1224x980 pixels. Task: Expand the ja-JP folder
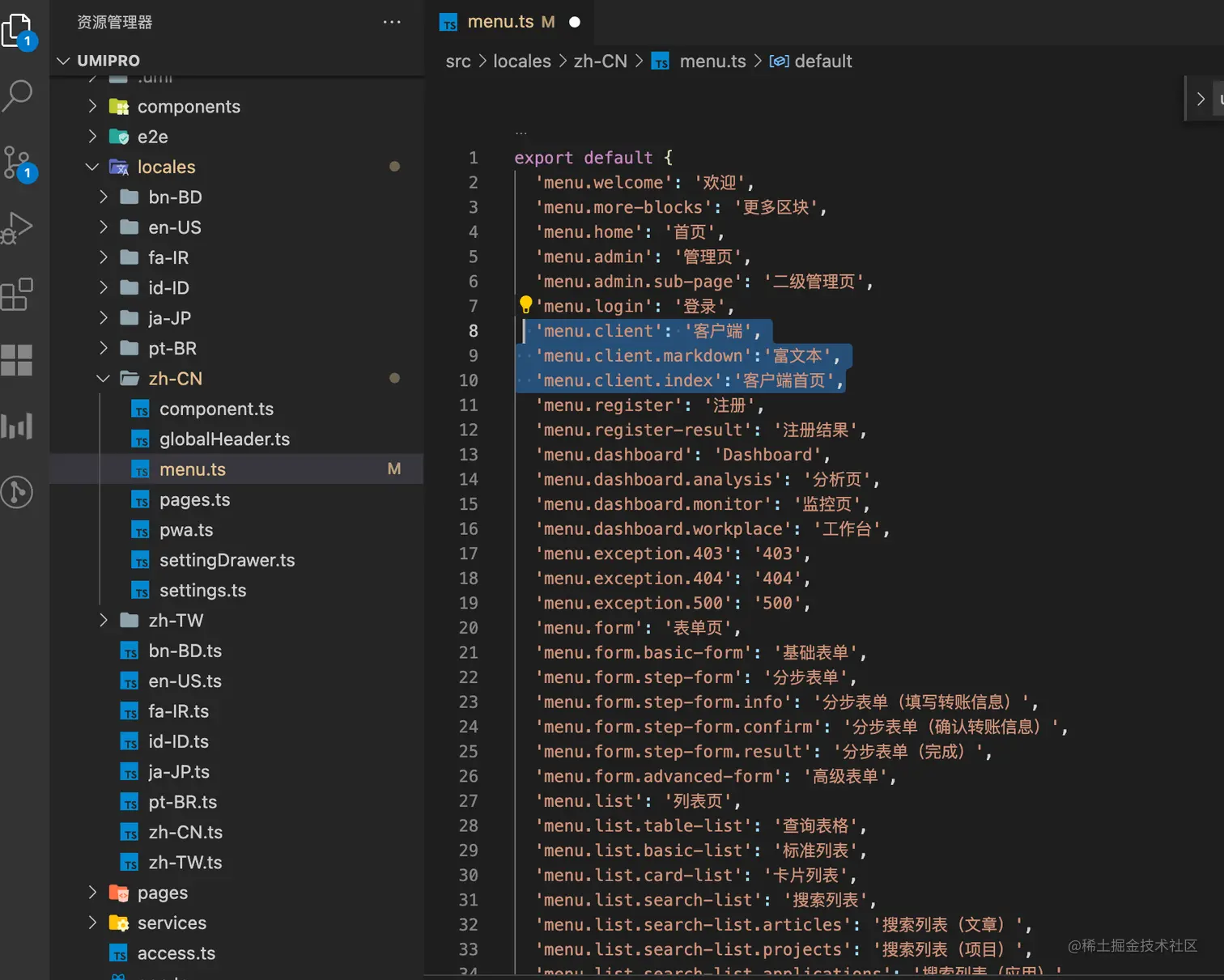[103, 318]
